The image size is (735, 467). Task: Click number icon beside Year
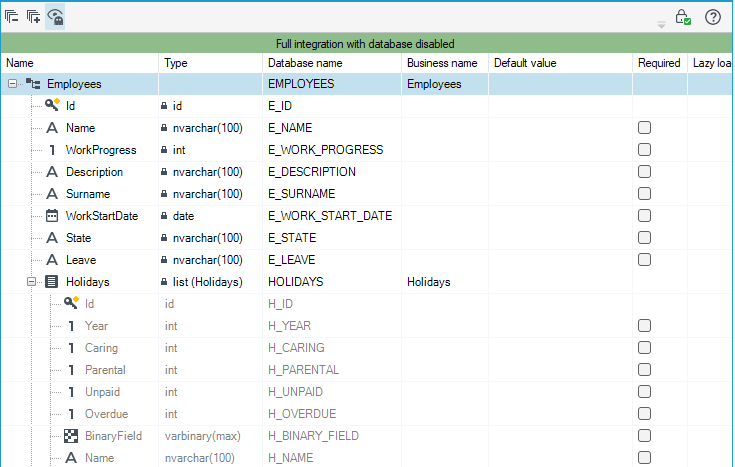click(x=71, y=326)
